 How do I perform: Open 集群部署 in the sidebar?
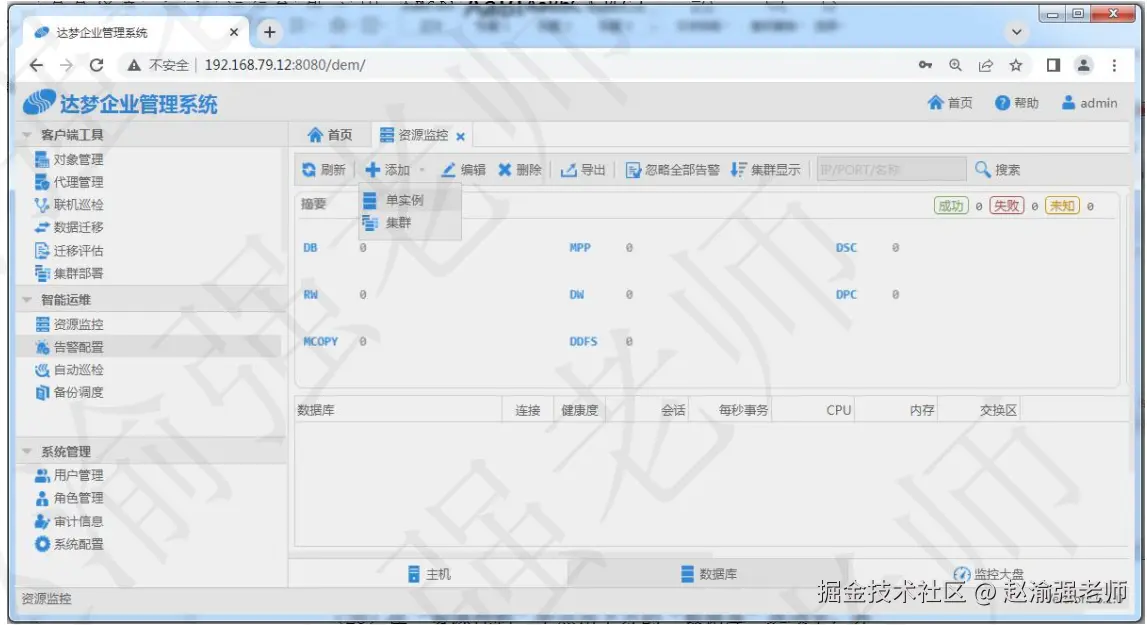tap(69, 274)
